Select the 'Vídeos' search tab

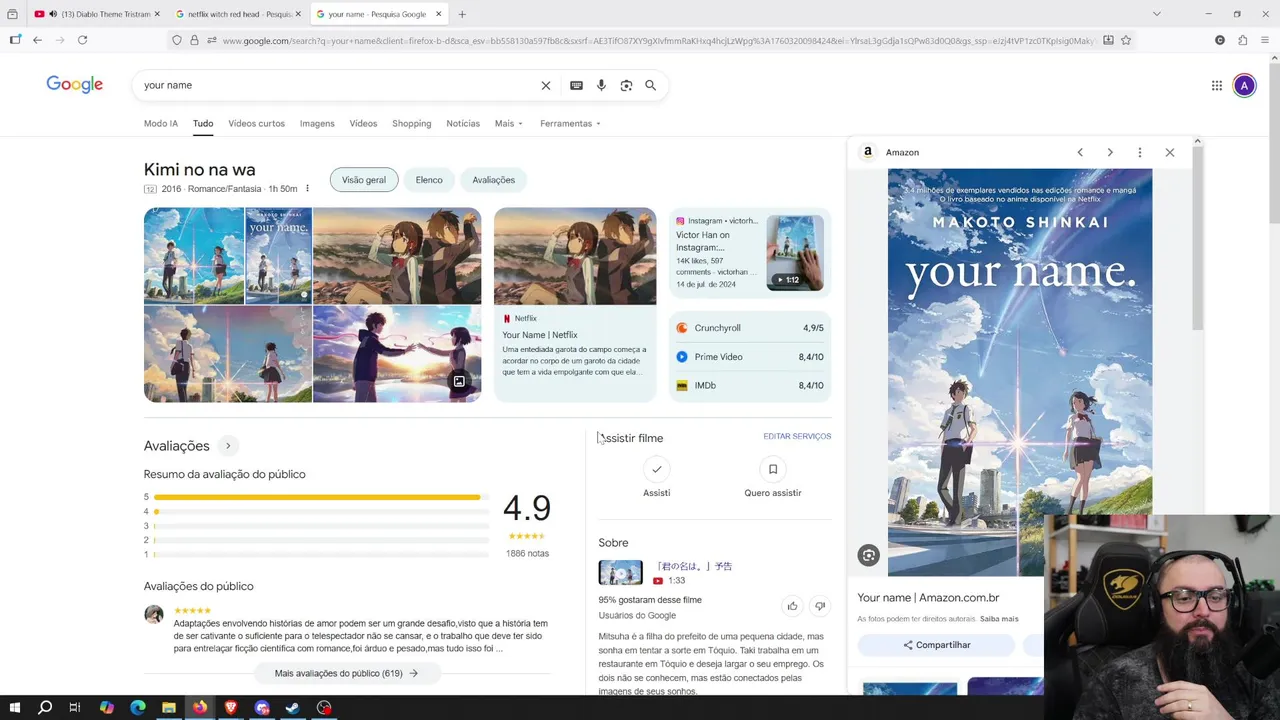tap(363, 123)
